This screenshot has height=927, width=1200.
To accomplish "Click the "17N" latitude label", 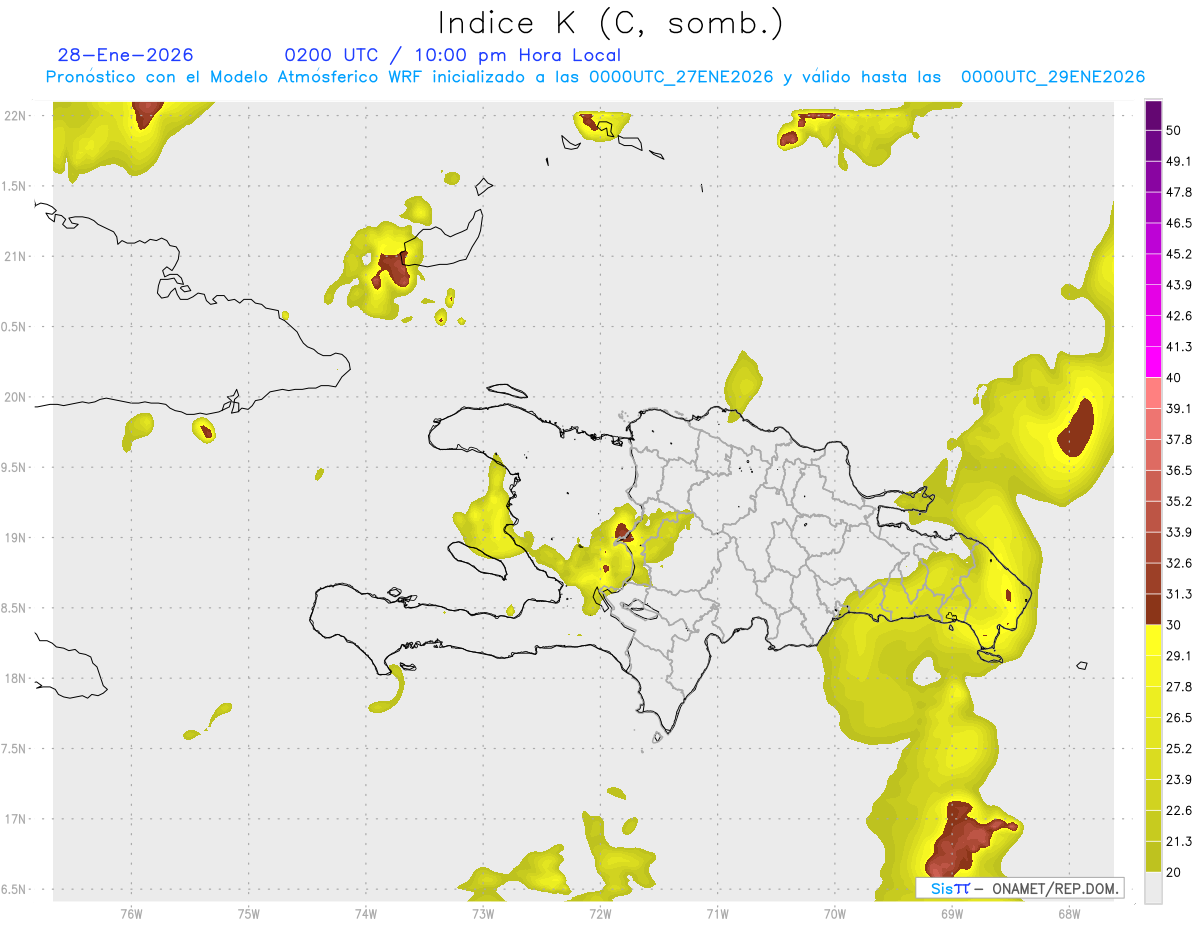I will [x=15, y=819].
